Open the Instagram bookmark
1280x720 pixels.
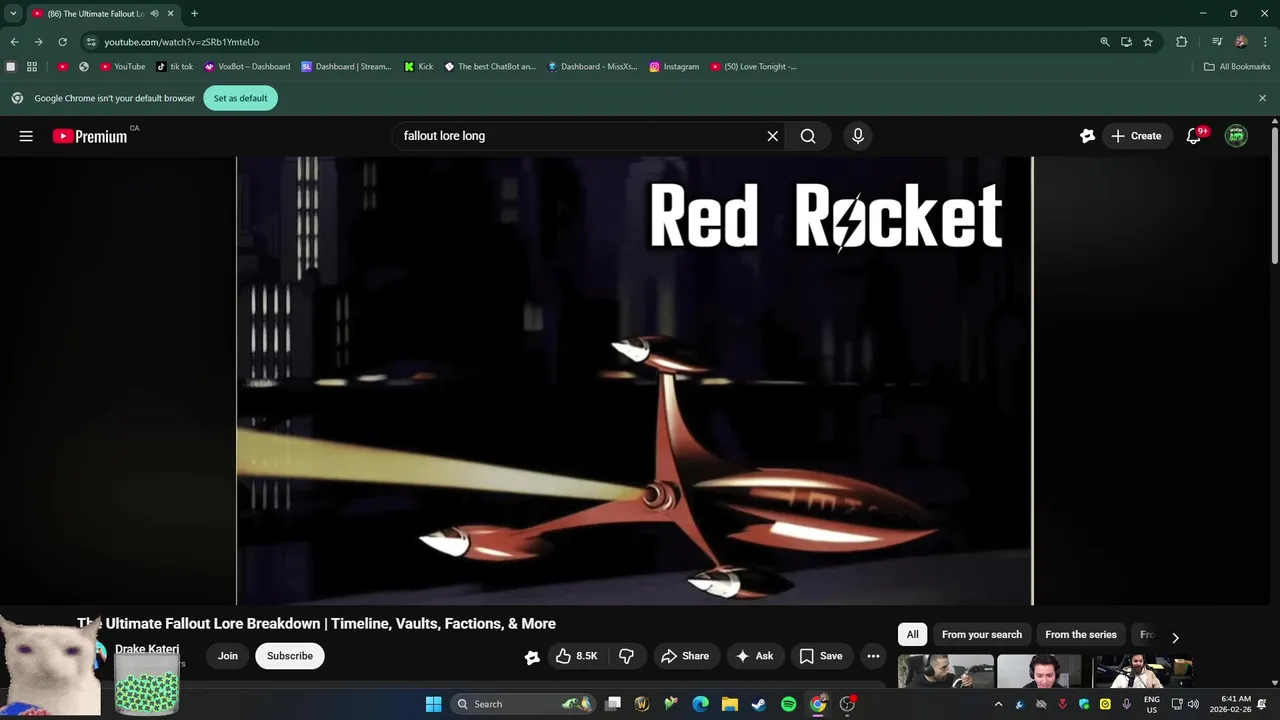coord(674,67)
